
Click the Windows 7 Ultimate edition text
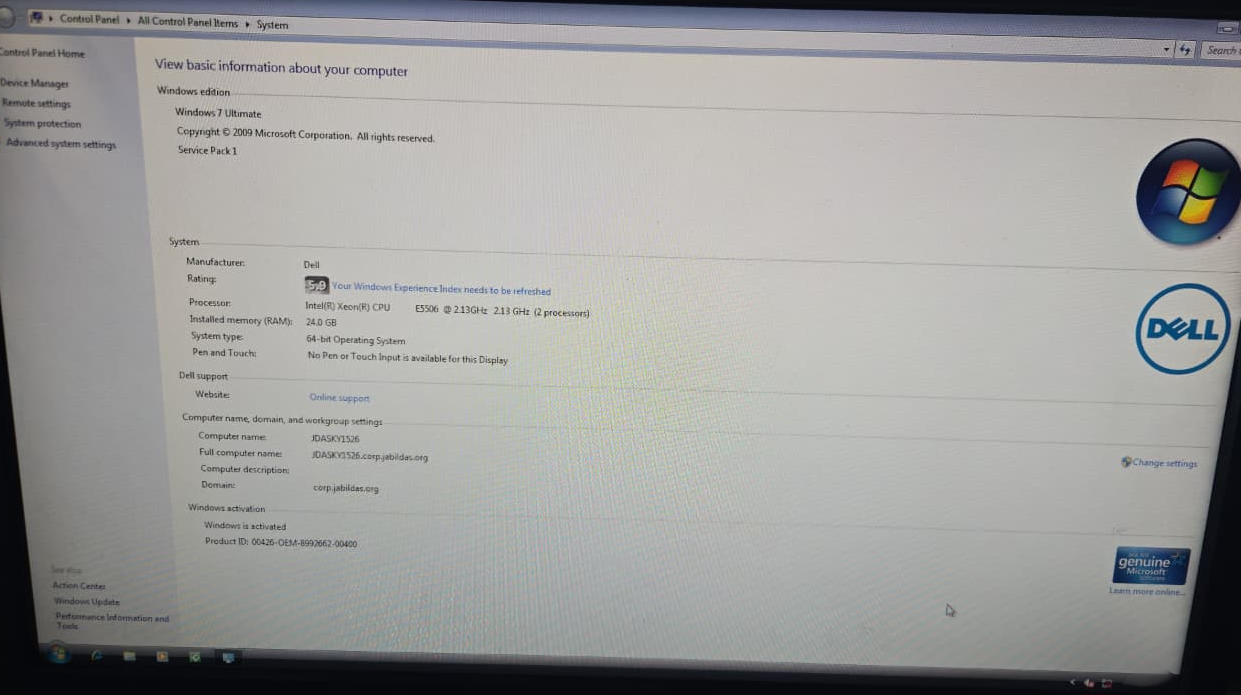(x=218, y=113)
